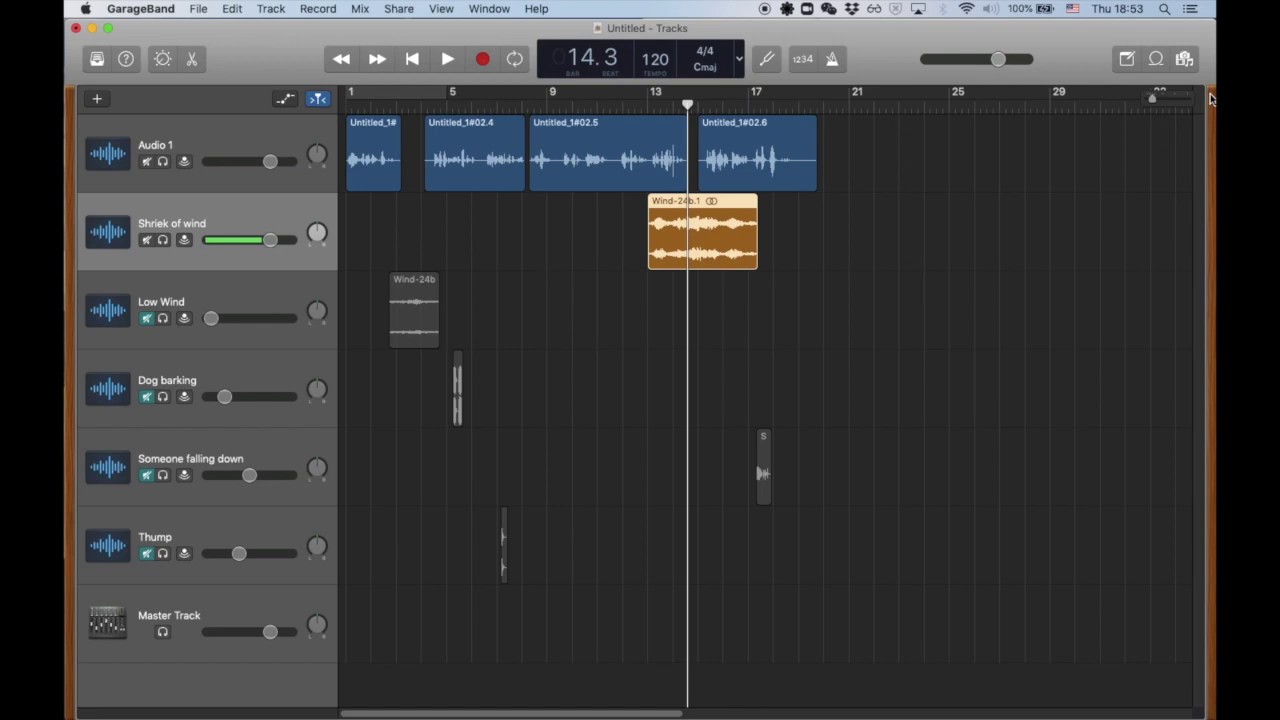Click the Fast Forward button
The width and height of the screenshot is (1280, 720).
[x=377, y=59]
